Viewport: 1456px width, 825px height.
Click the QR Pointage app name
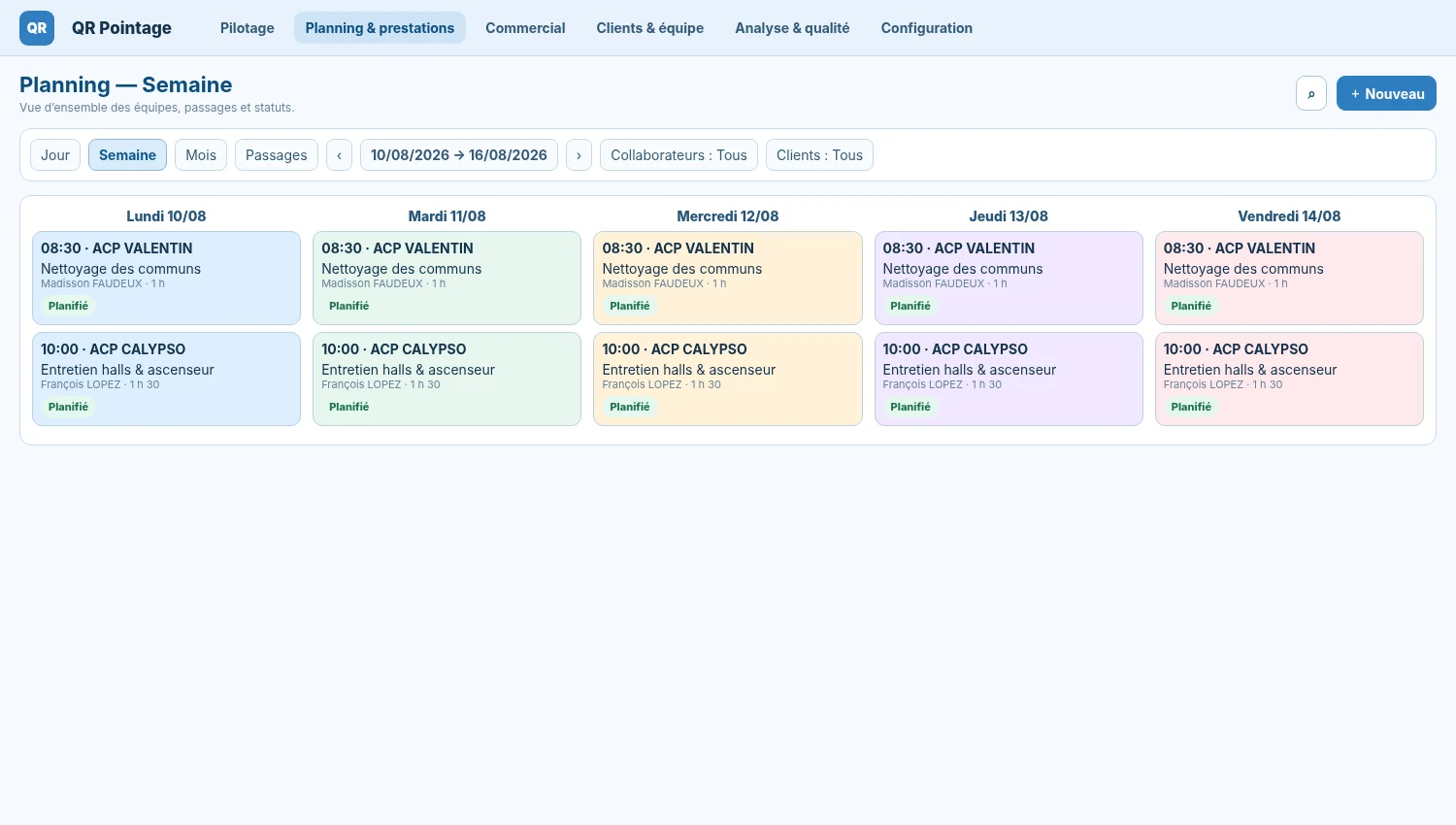(x=121, y=28)
